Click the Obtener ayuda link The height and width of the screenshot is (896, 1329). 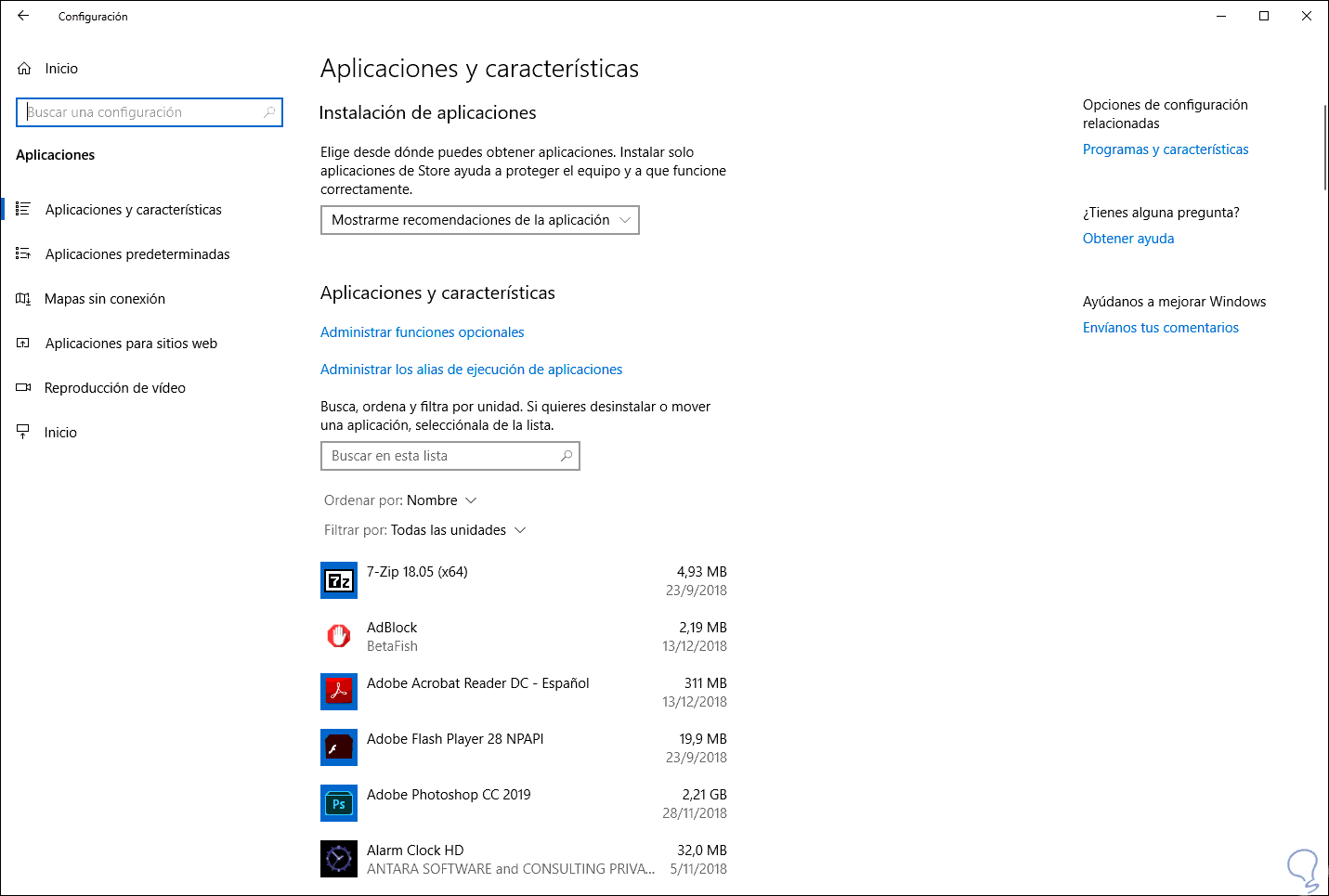tap(1128, 239)
